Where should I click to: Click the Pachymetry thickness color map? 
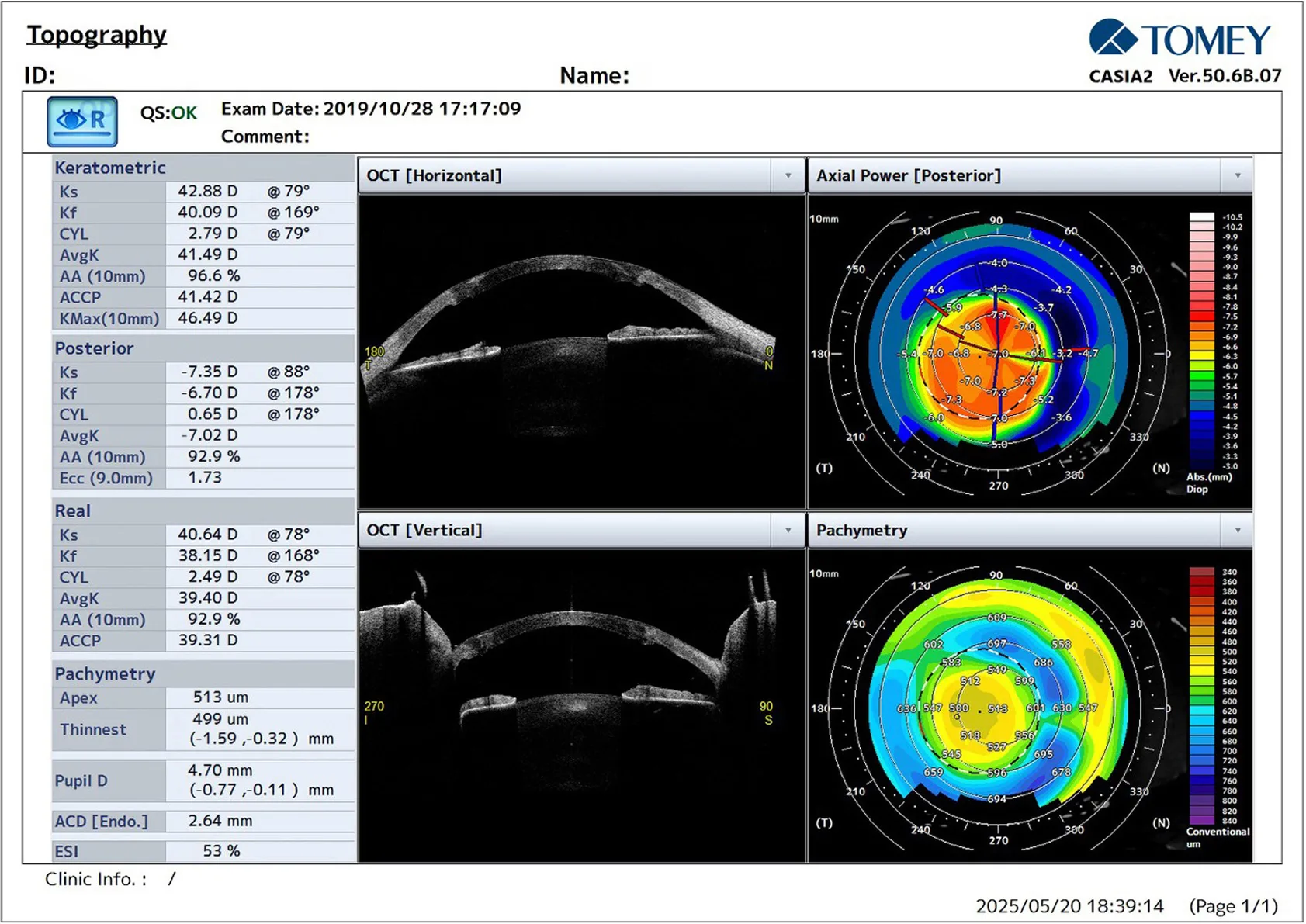pyautogui.click(x=998, y=708)
